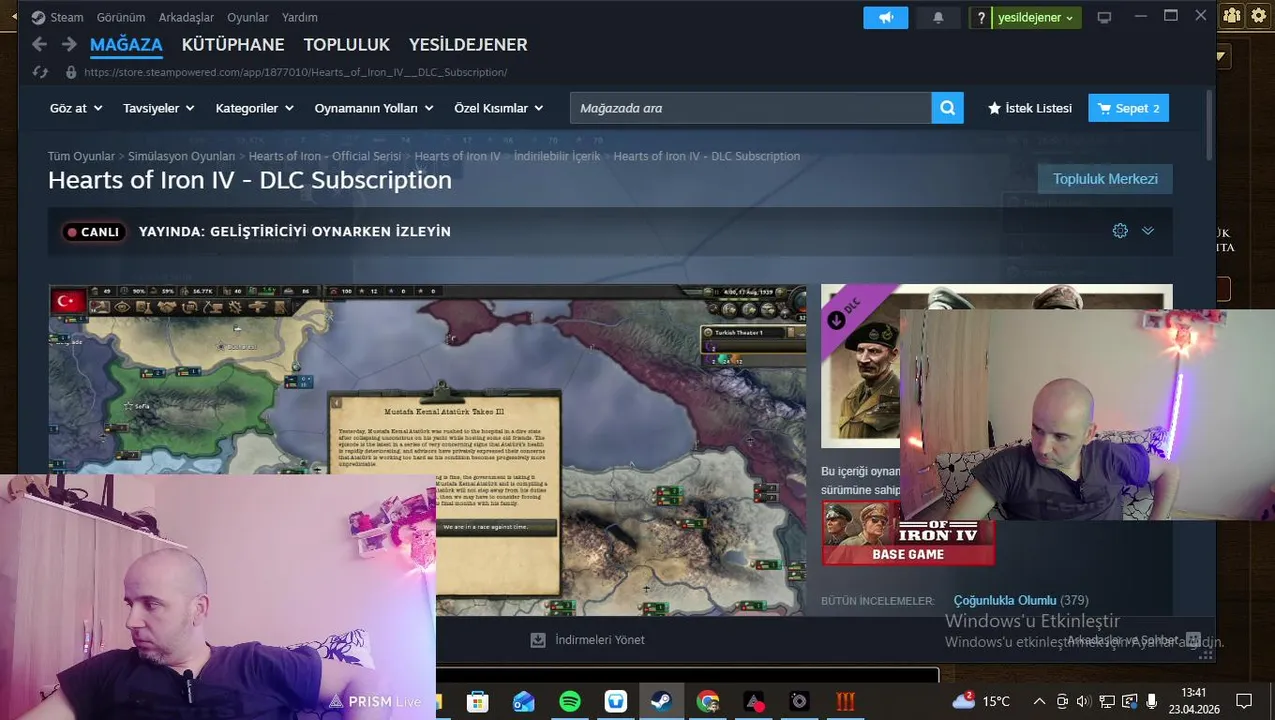This screenshot has height=720, width=1275.
Task: Click the store page URL address
Action: click(x=296, y=72)
